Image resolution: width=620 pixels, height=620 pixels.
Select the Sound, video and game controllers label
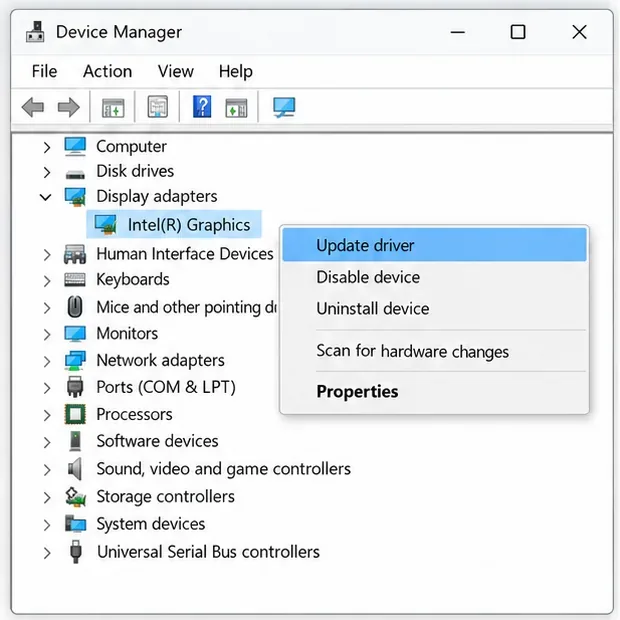click(x=223, y=469)
